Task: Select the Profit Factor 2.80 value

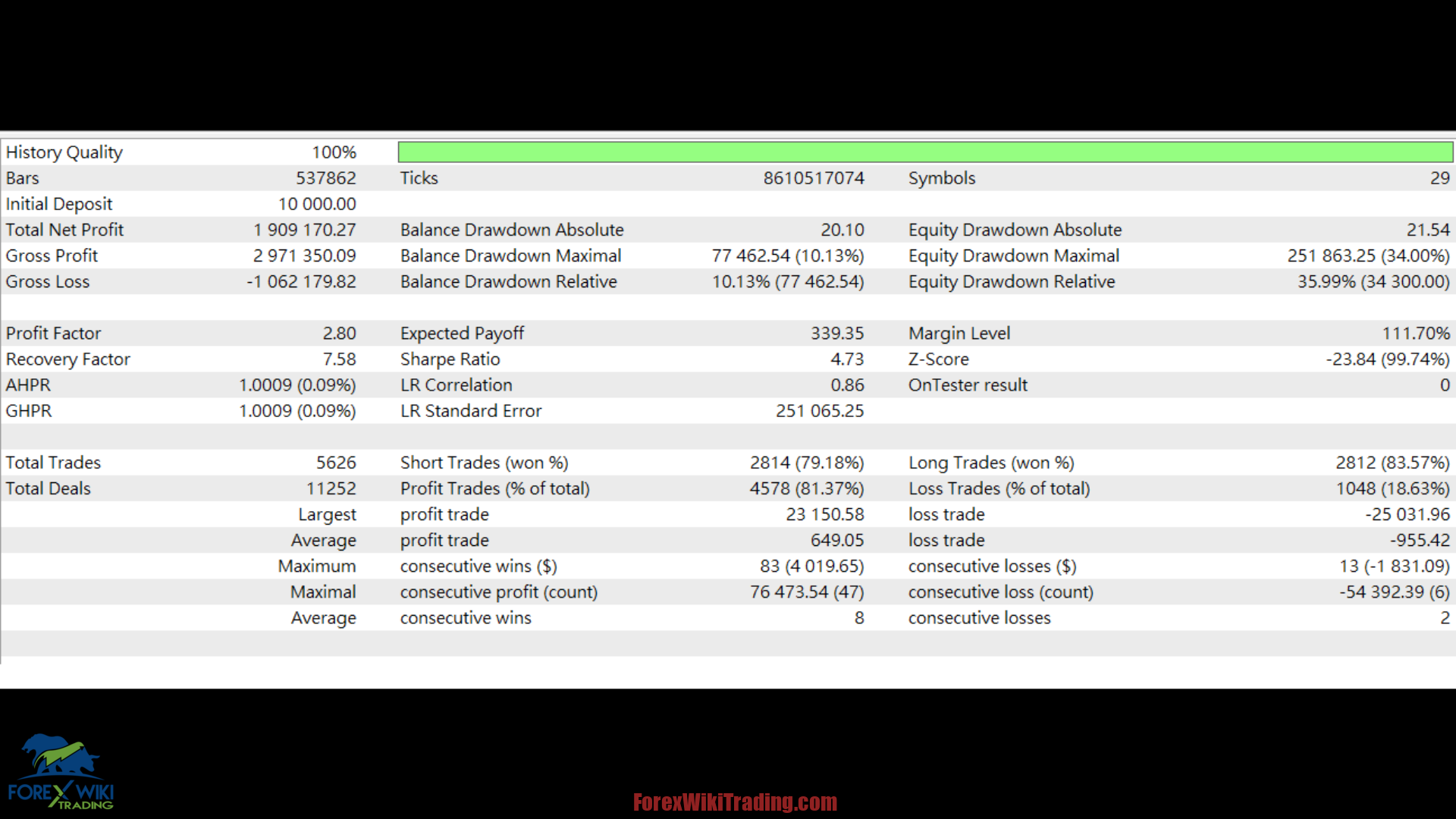Action: pos(339,333)
